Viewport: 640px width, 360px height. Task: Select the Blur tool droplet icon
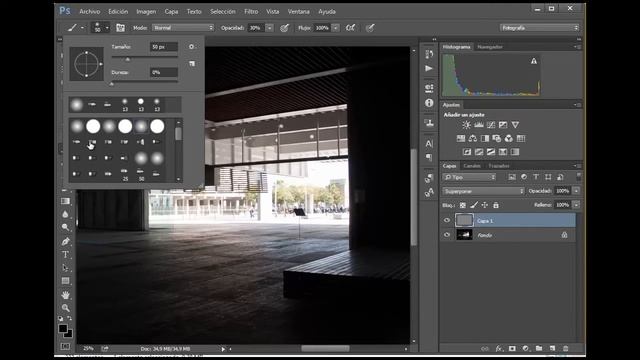click(x=65, y=214)
